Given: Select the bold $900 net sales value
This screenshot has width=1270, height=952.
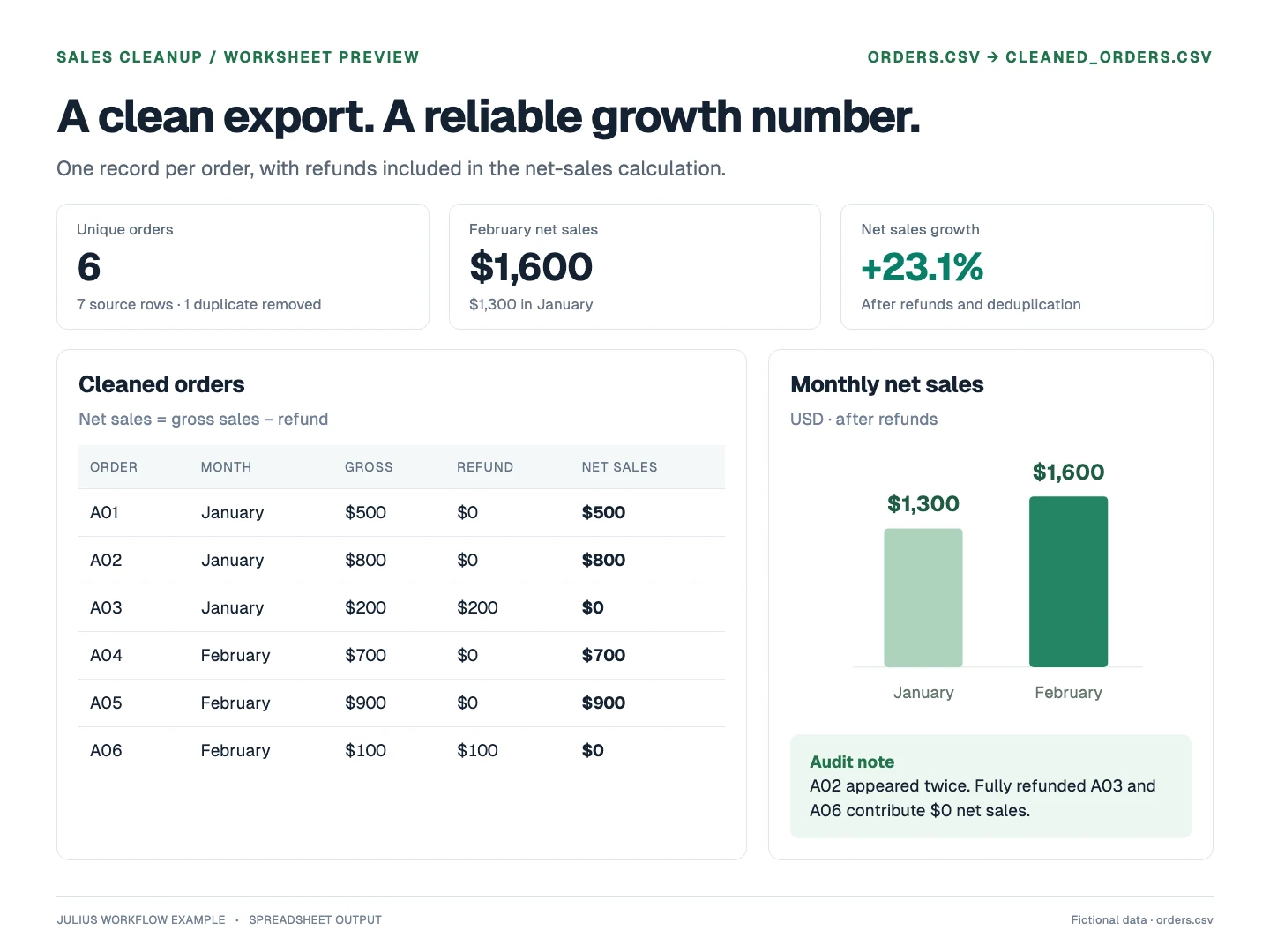Looking at the screenshot, I should pos(603,703).
